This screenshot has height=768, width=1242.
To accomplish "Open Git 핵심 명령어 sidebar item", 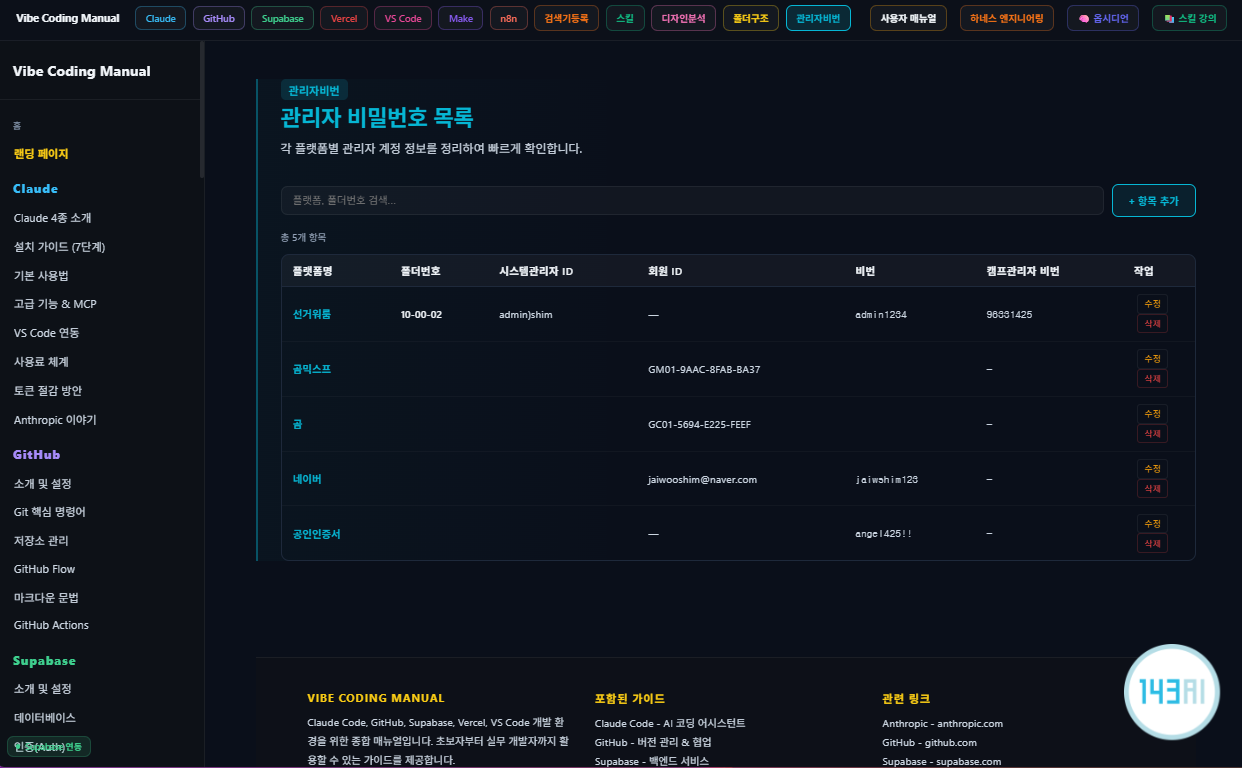I will [x=50, y=512].
